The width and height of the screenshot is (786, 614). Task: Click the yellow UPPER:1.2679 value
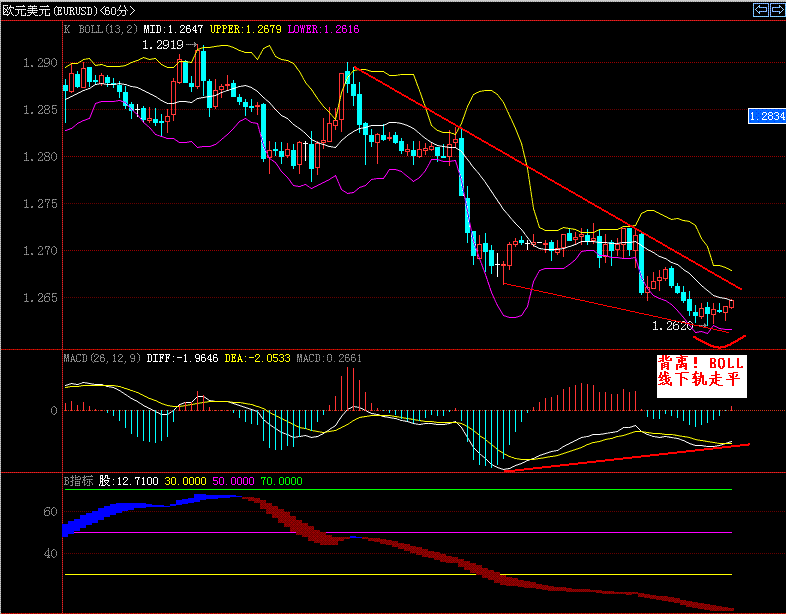tap(246, 30)
